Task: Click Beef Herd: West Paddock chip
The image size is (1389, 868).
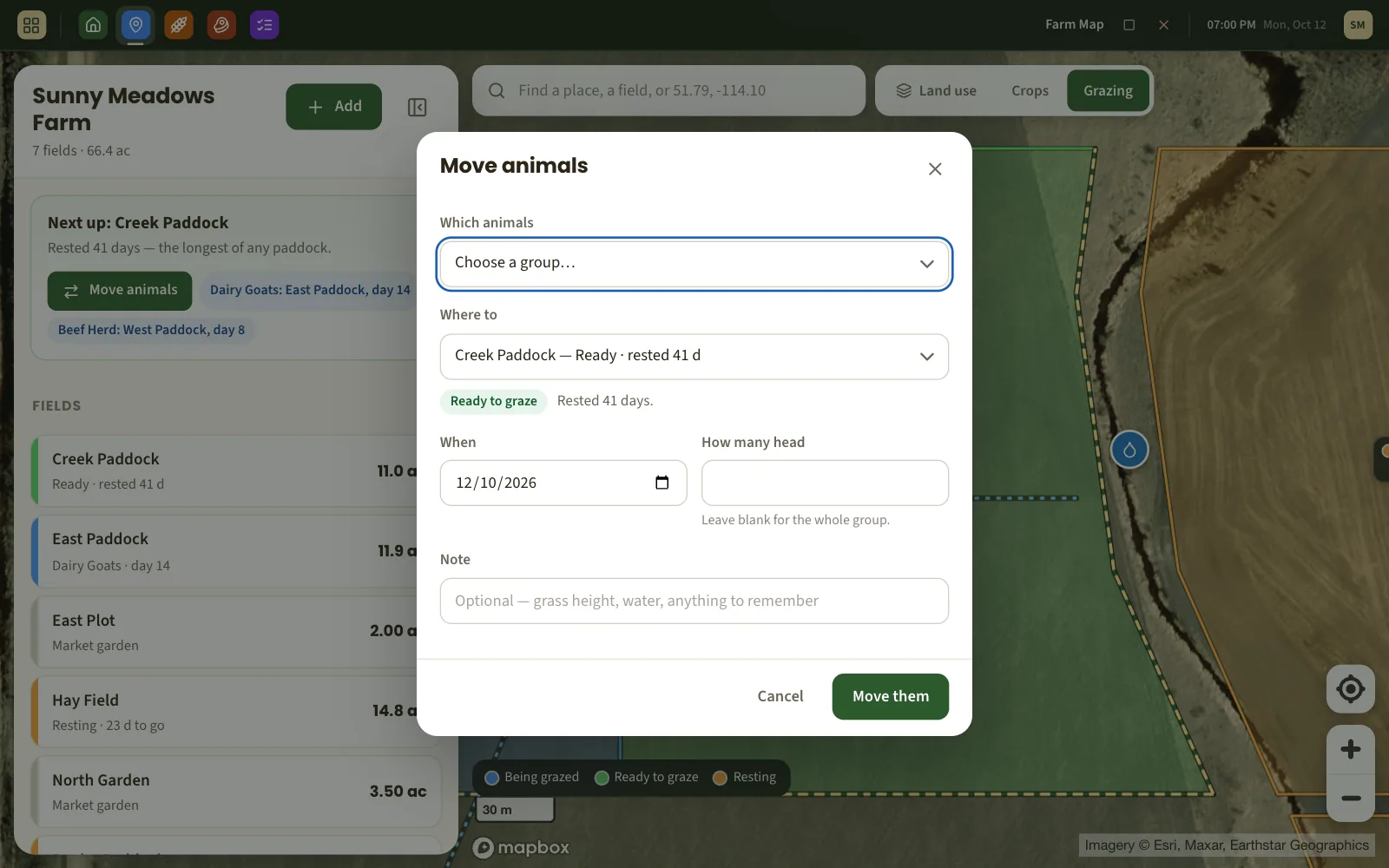Action: [x=151, y=330]
